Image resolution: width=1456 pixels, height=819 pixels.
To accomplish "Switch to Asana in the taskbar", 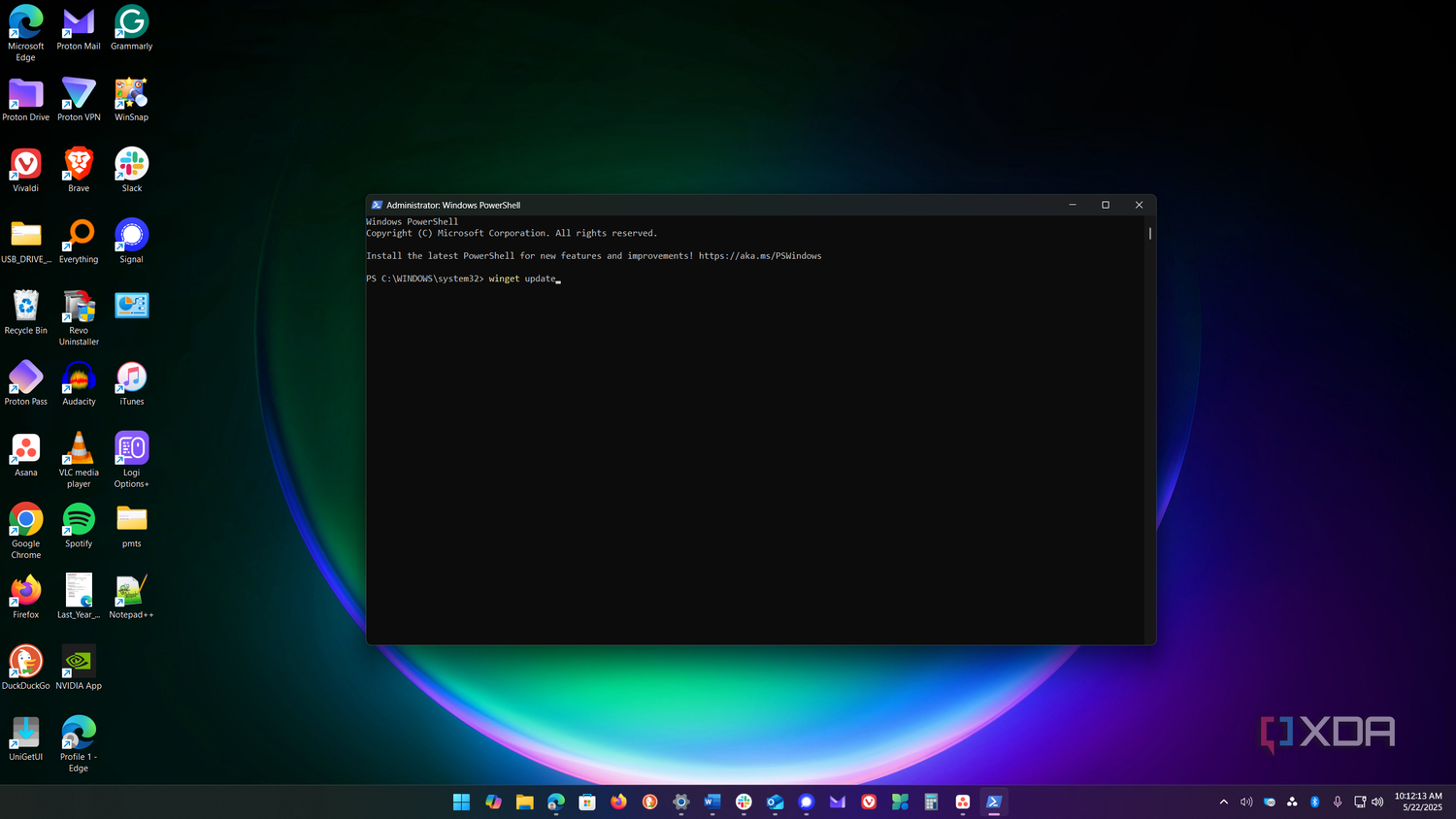I will coord(963,802).
